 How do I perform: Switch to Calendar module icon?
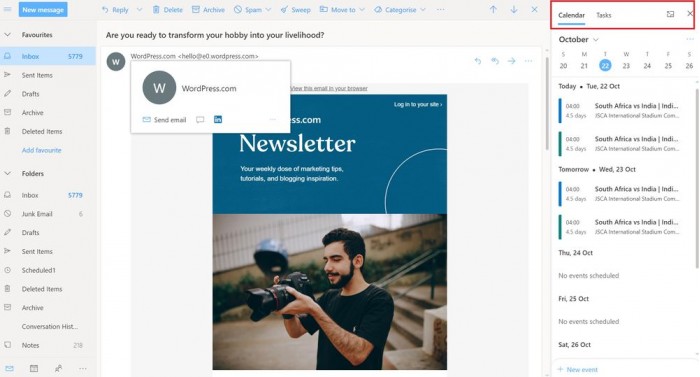click(34, 369)
